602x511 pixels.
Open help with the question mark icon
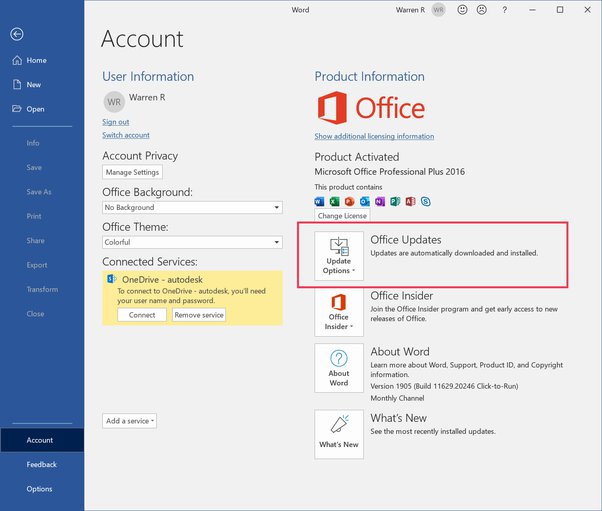pos(504,10)
